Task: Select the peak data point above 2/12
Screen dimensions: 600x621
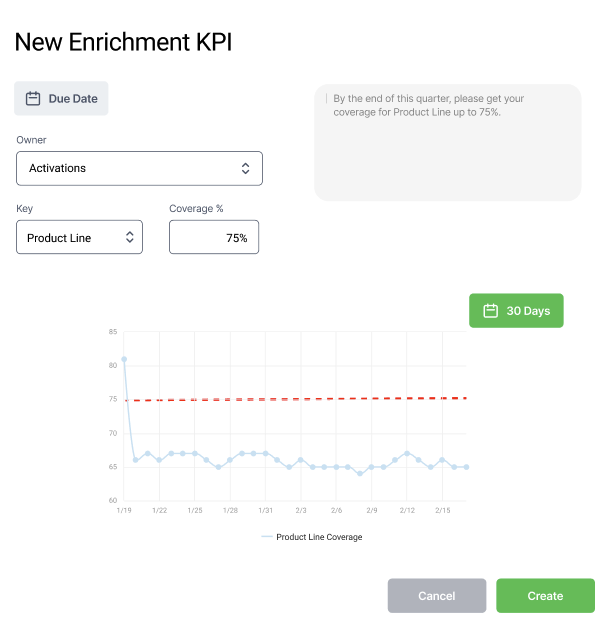Action: pos(407,453)
